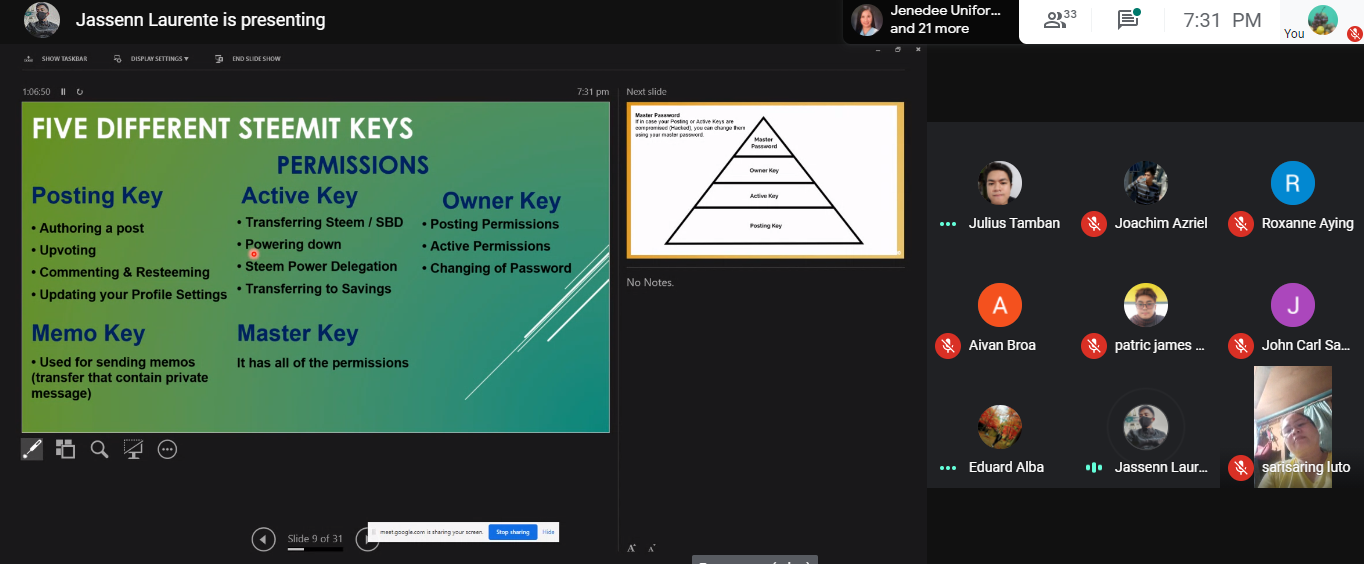The height and width of the screenshot is (564, 1364).
Task: Select Joachim Azriel's profile avatar
Action: [1146, 183]
